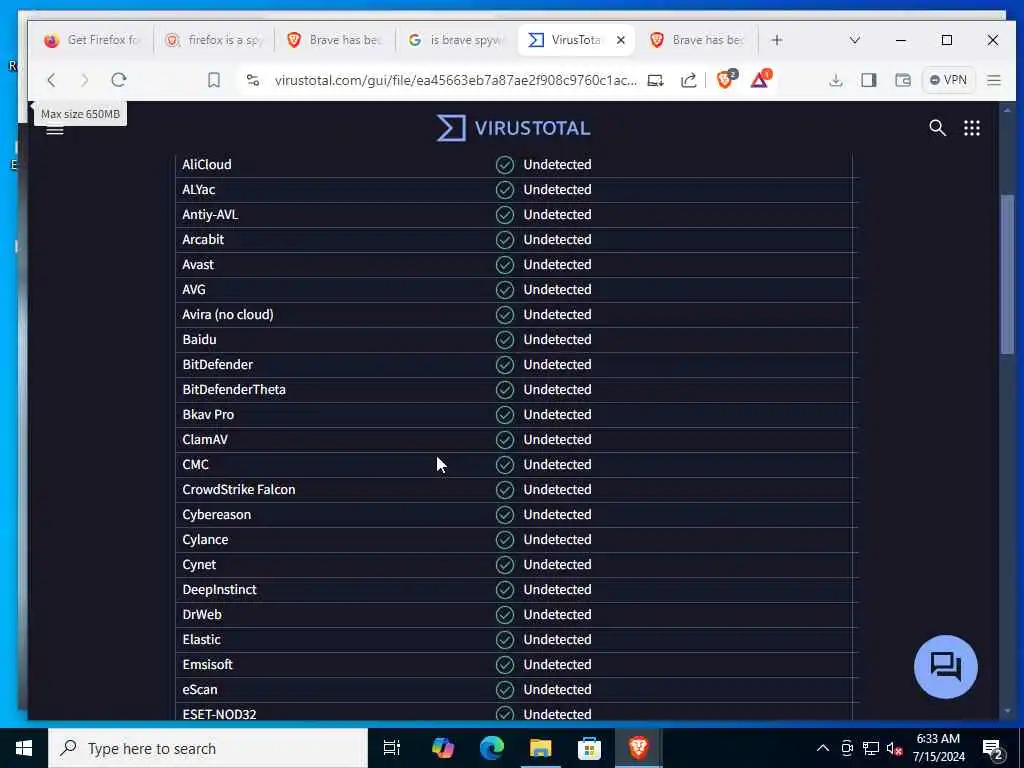Open Brave Rewards triangle icon

(760, 79)
